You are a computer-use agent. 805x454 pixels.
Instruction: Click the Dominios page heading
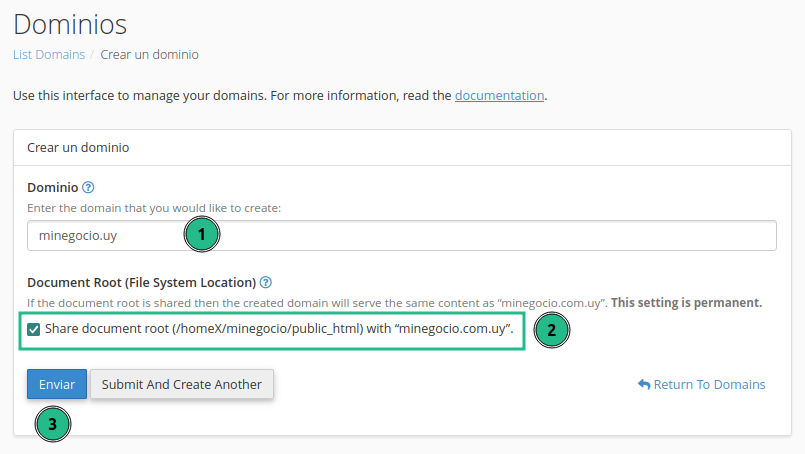coord(70,22)
